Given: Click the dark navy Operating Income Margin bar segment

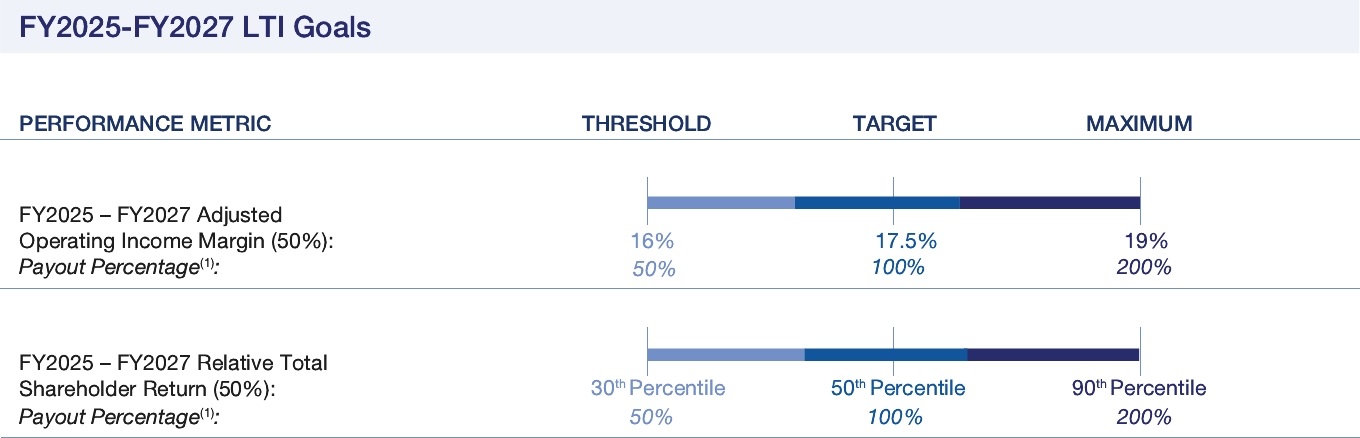Looking at the screenshot, I should [1049, 203].
